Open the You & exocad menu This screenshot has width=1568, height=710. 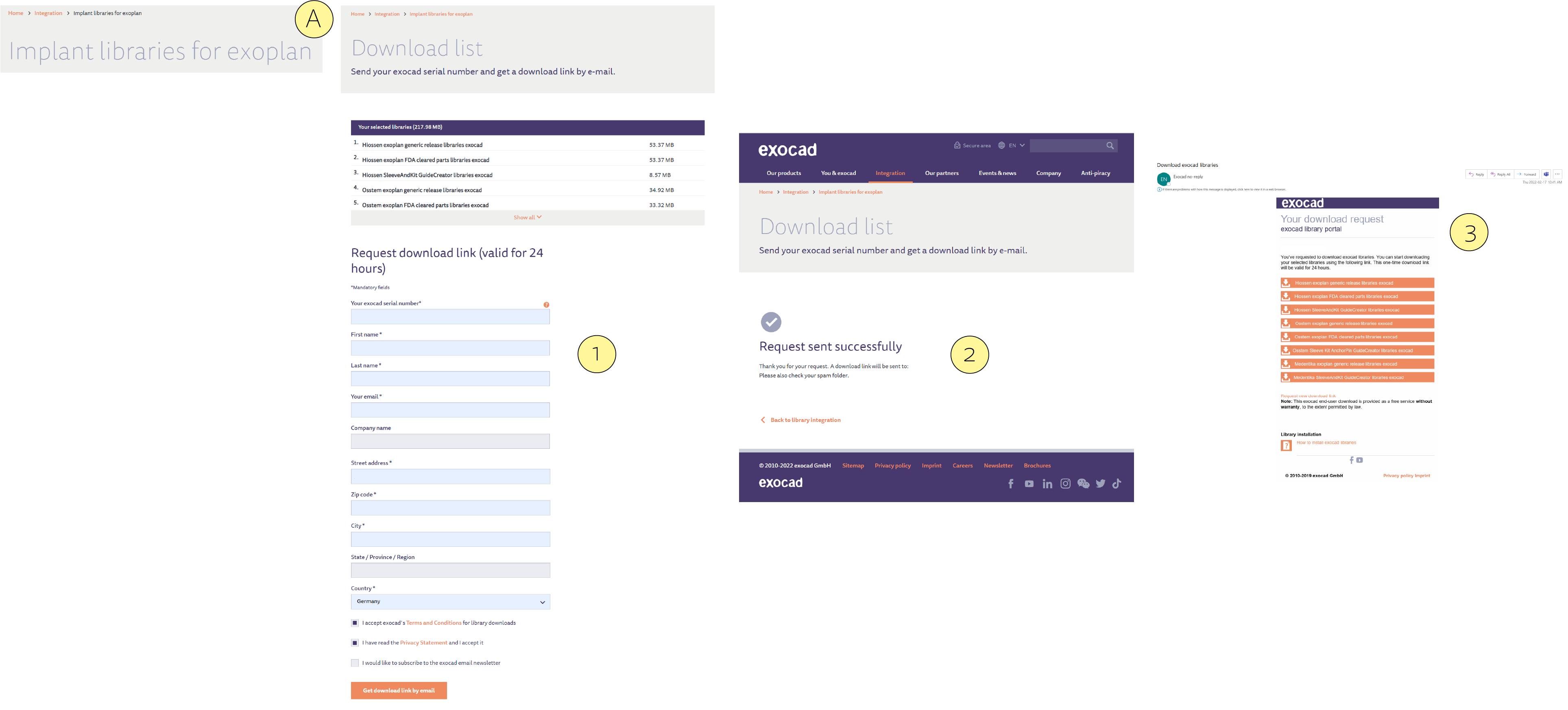click(x=838, y=174)
